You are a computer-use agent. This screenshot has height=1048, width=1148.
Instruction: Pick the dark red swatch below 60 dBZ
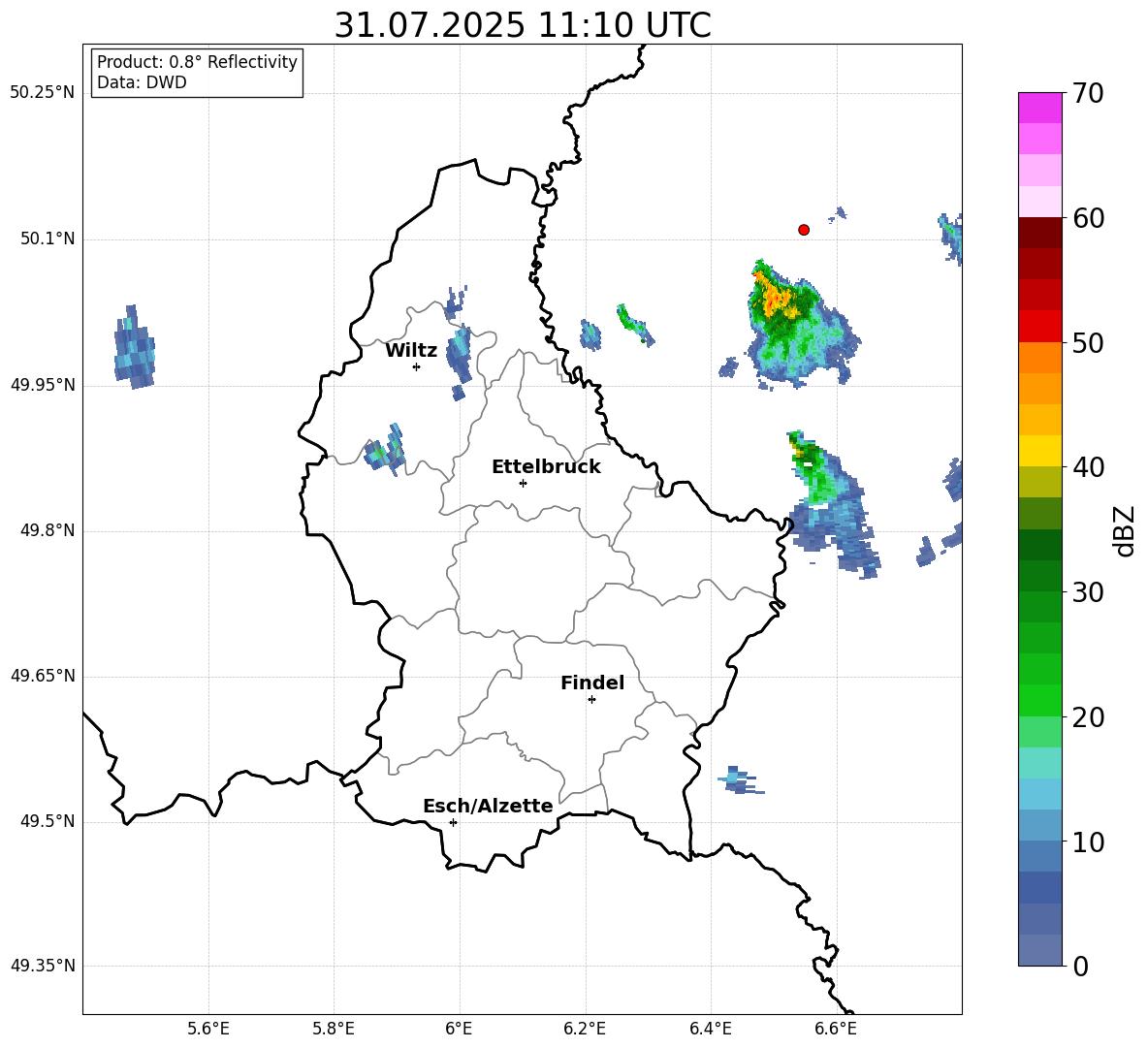point(1040,234)
